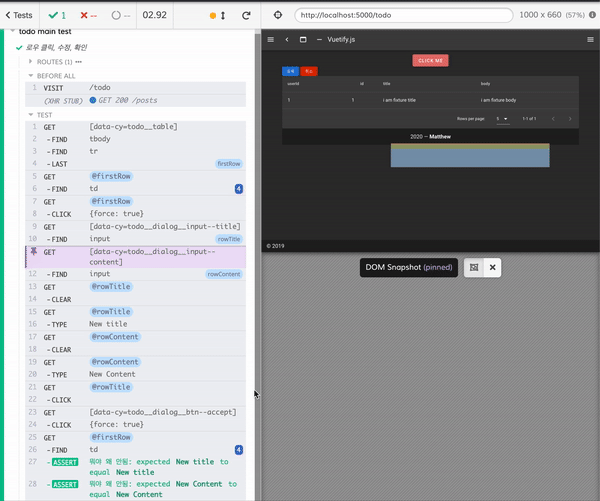This screenshot has height=501, width=600.
Task: Select the New Content ASSERT step 28
Action: coord(135,489)
